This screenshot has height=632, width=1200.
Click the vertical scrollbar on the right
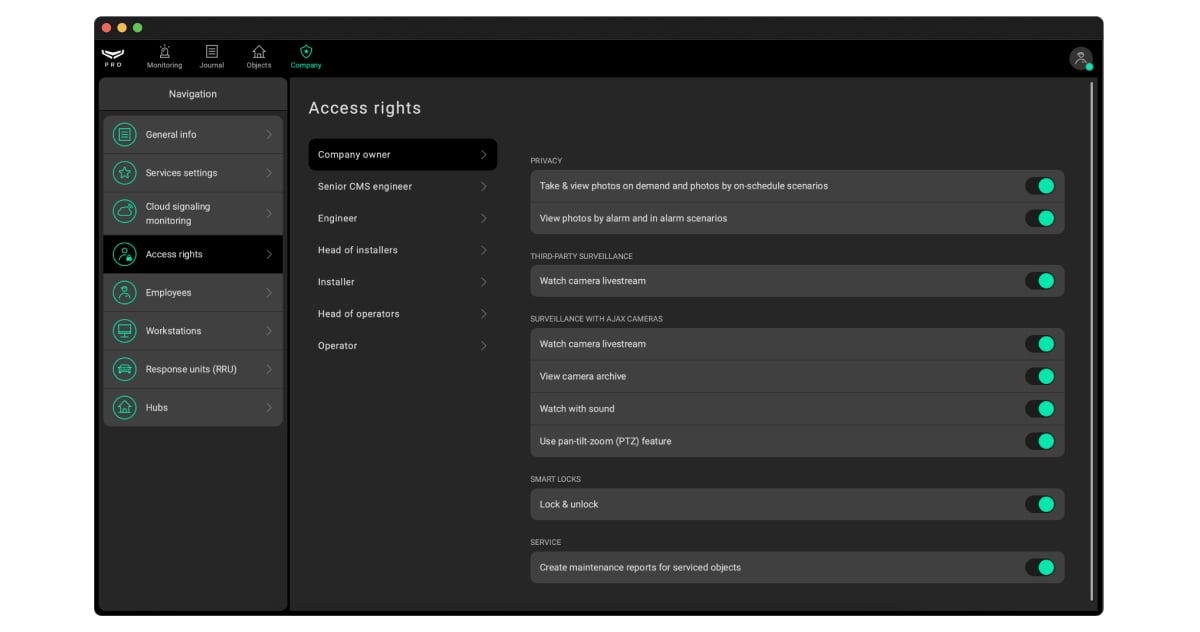click(x=1091, y=340)
